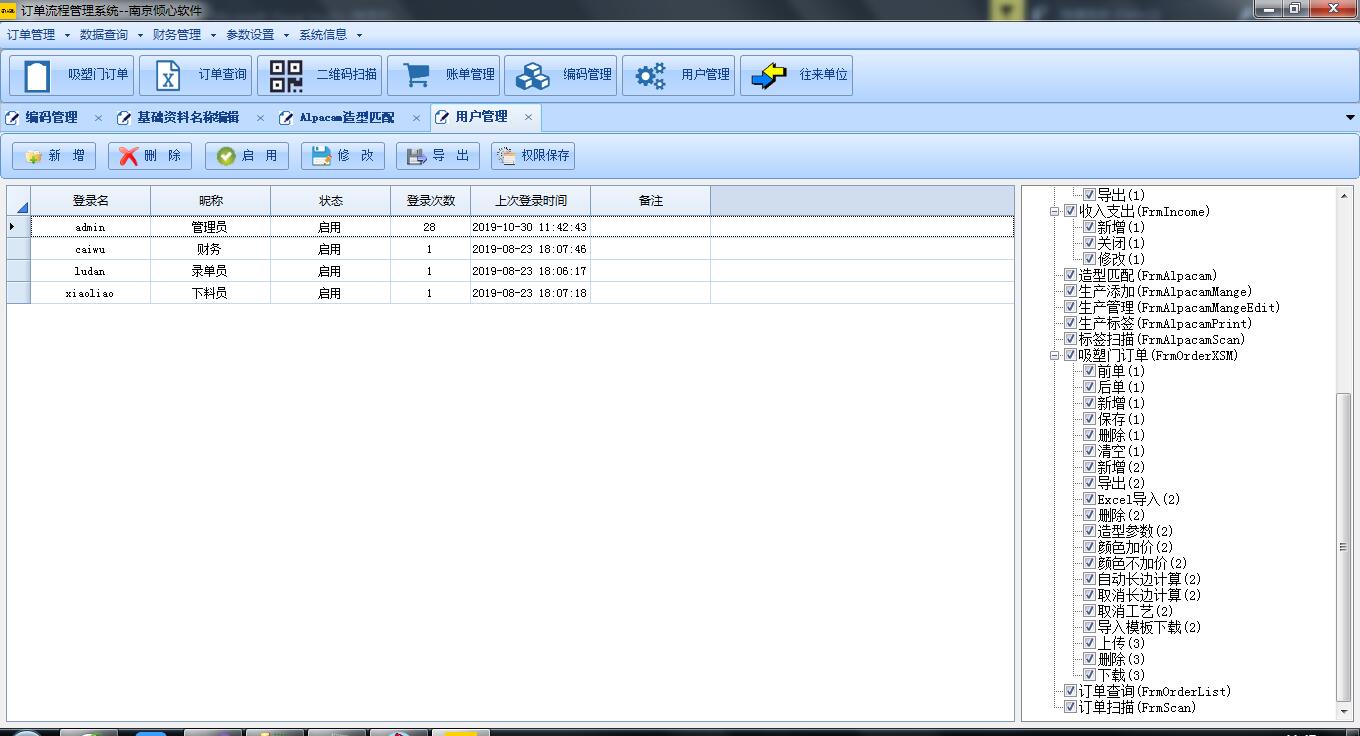Toggle the Excel导入(2) permission checkbox
This screenshot has height=736, width=1360.
(1089, 499)
